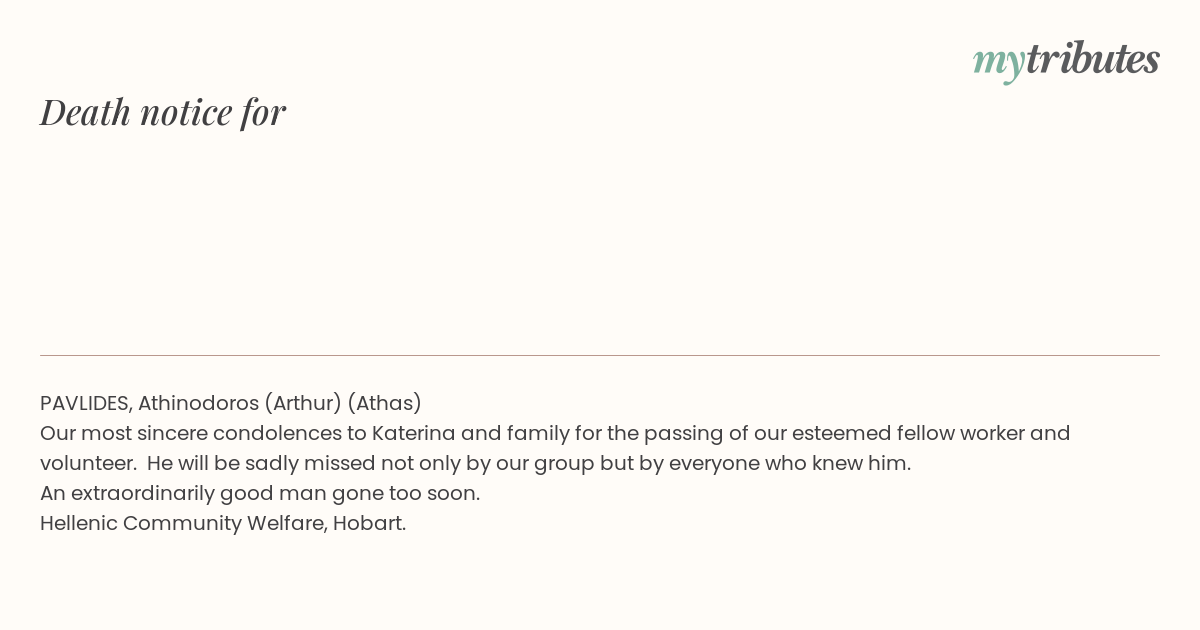The width and height of the screenshot is (1200, 630).
Task: Select the name Katerina
Action: [413, 433]
